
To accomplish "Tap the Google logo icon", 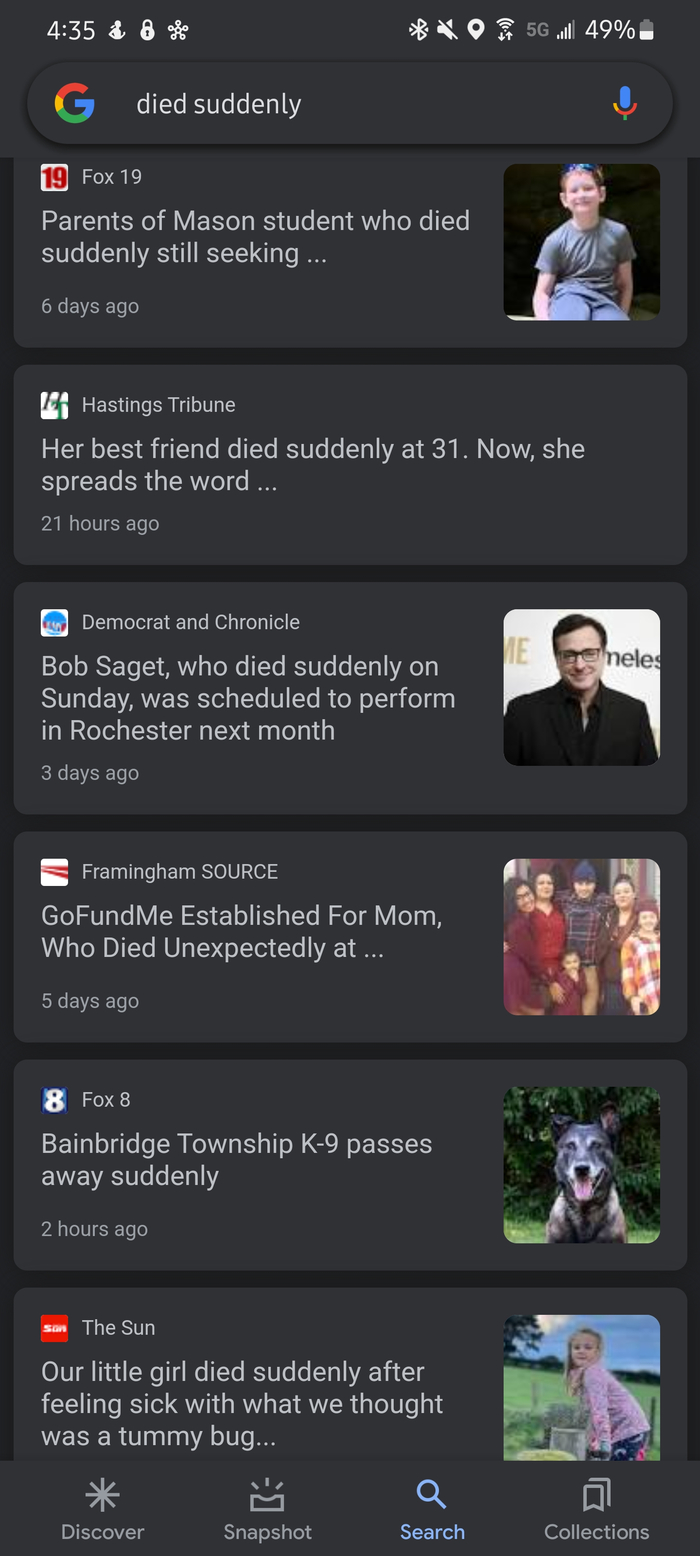I will point(75,103).
